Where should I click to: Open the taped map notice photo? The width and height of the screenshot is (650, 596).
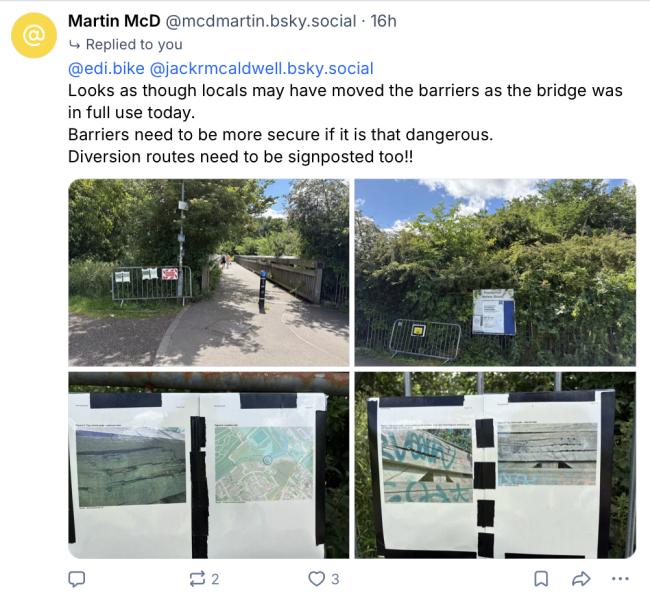tap(209, 465)
